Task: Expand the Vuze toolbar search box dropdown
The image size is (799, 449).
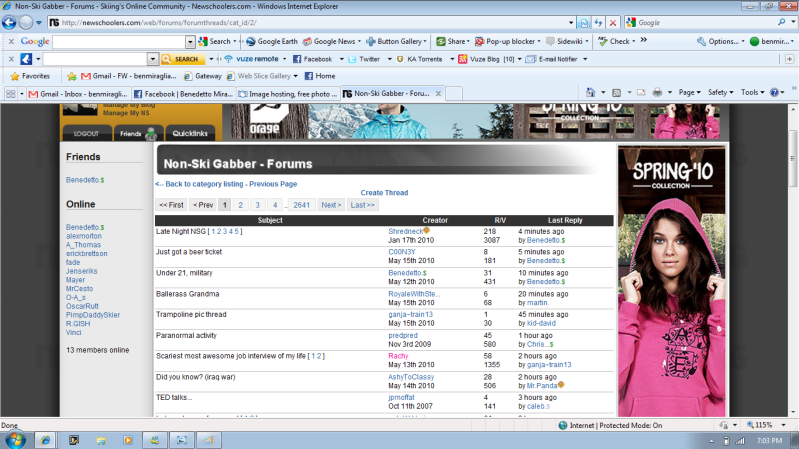Action: (x=152, y=59)
